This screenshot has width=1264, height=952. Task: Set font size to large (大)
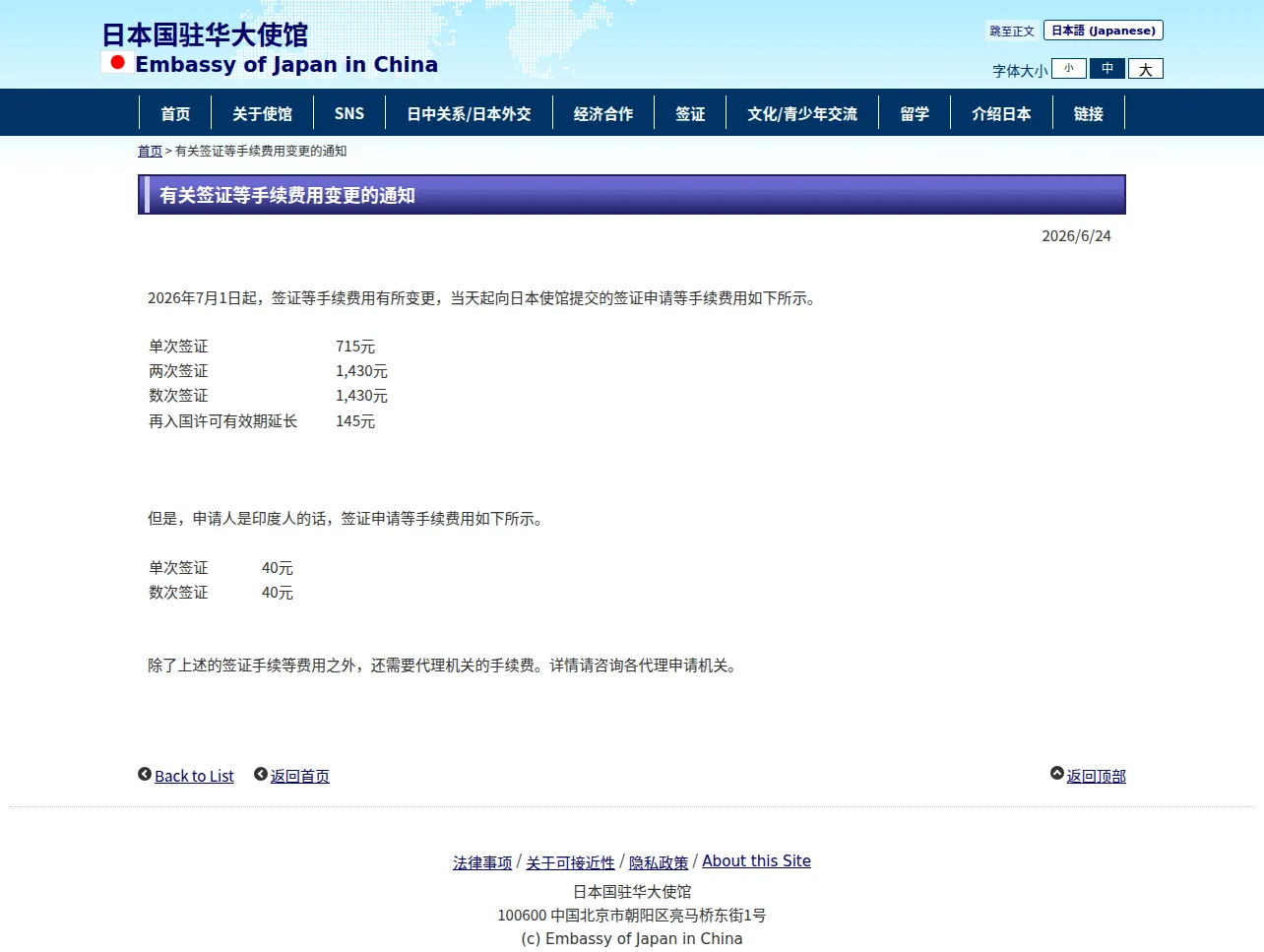click(x=1146, y=69)
